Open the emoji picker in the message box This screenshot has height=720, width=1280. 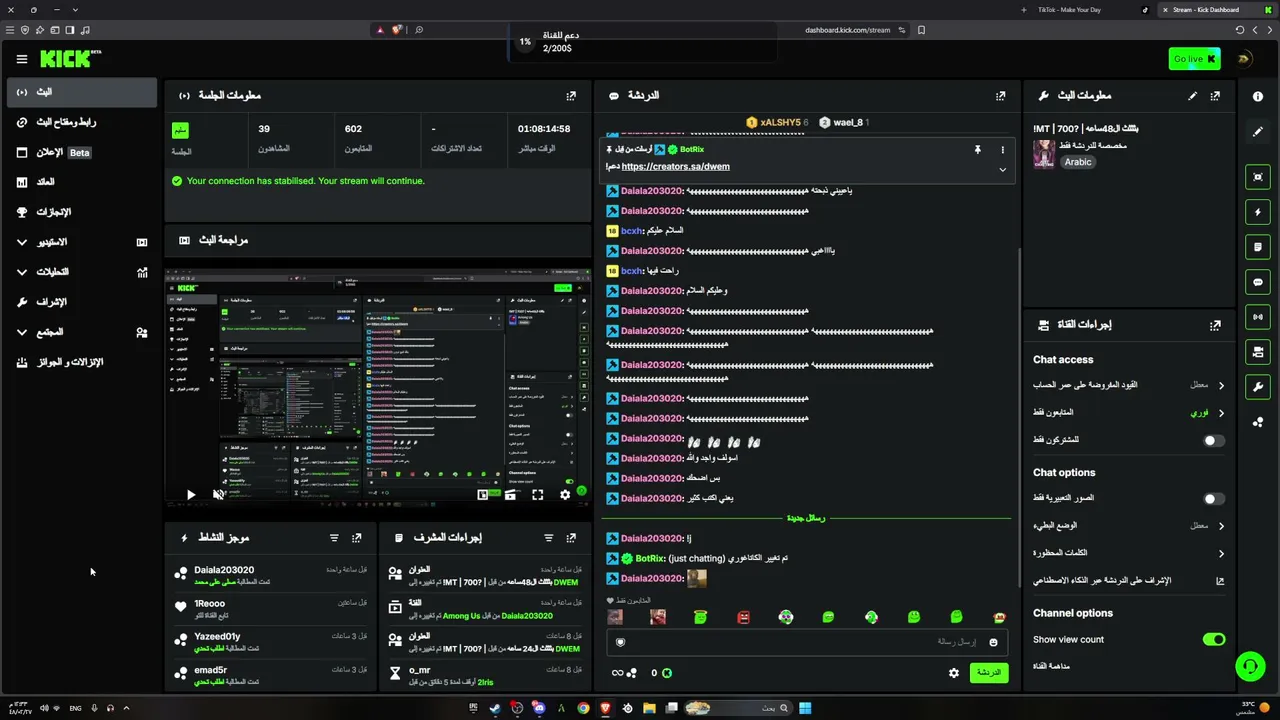point(993,642)
